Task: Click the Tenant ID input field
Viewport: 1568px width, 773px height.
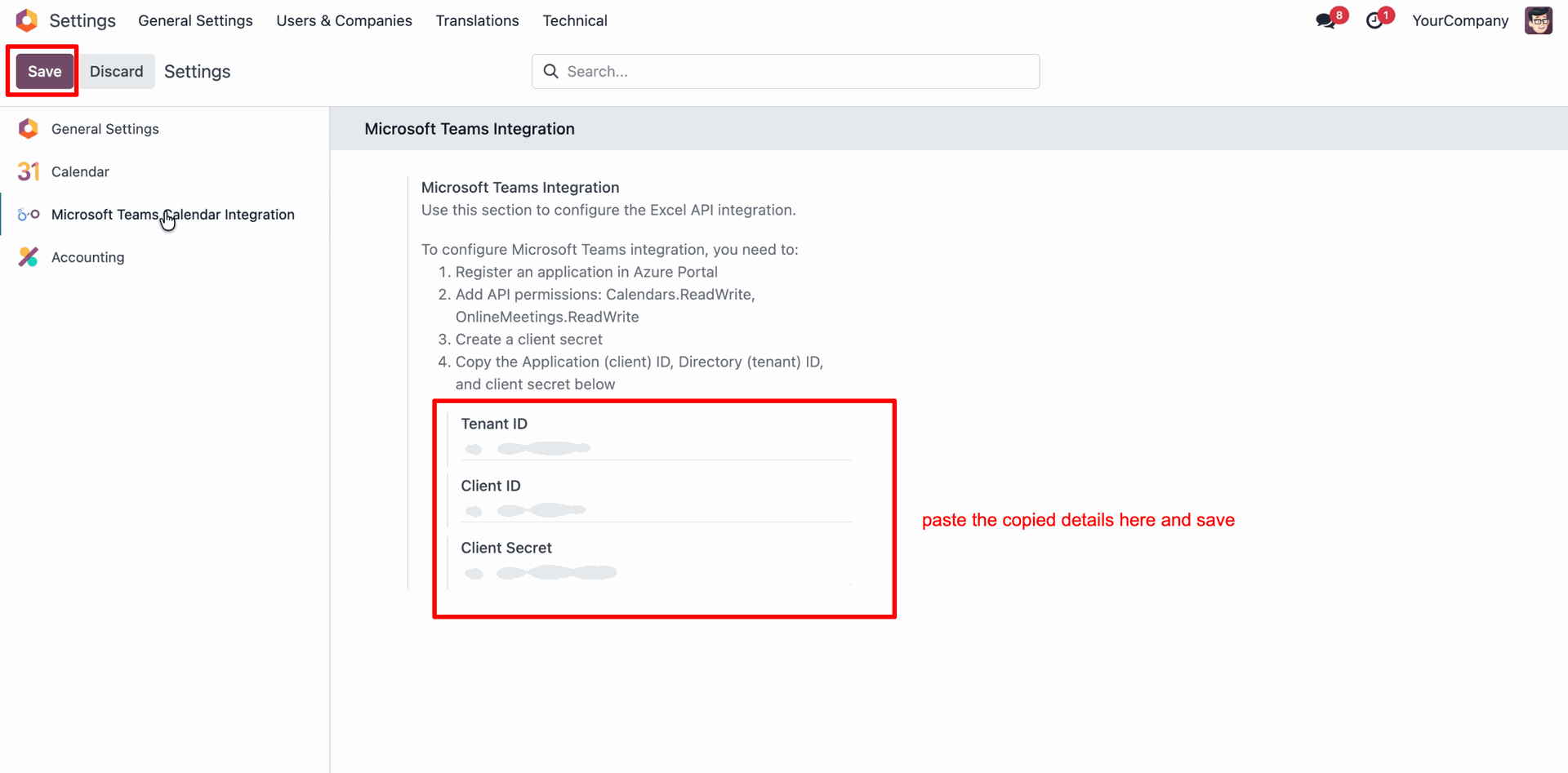Action: tap(657, 448)
